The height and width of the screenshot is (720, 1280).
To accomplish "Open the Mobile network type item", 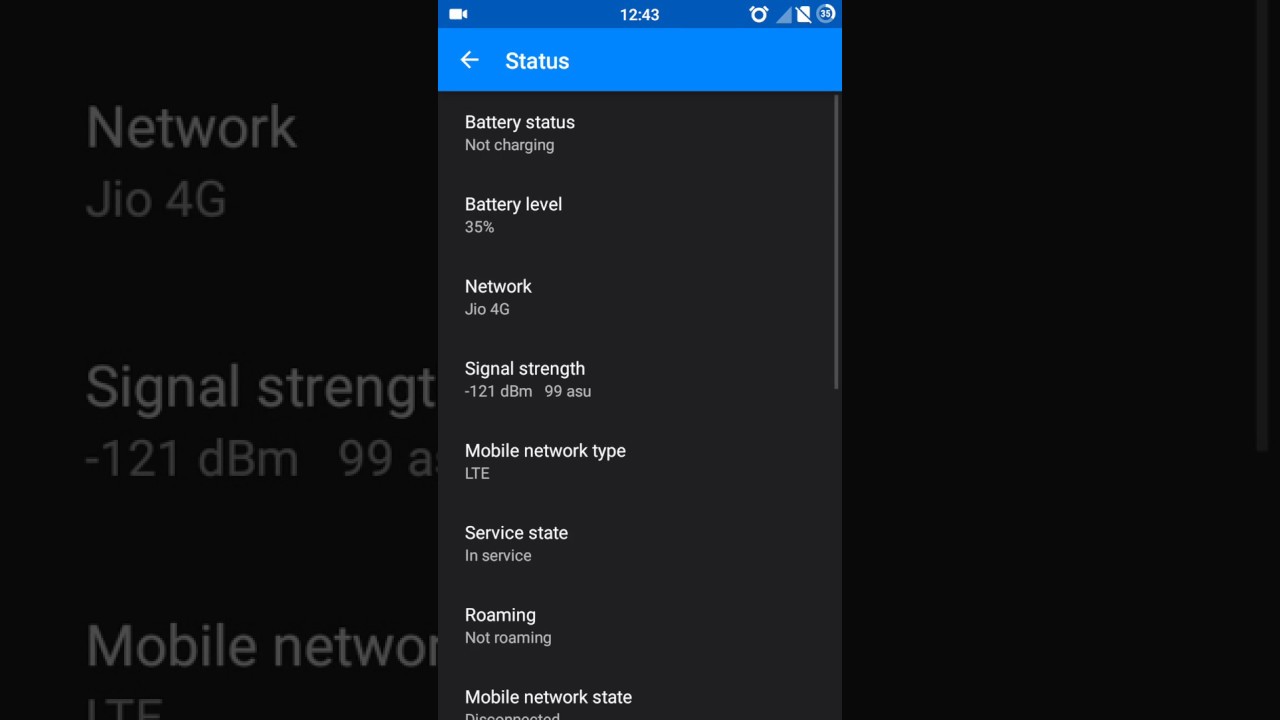I will point(636,461).
